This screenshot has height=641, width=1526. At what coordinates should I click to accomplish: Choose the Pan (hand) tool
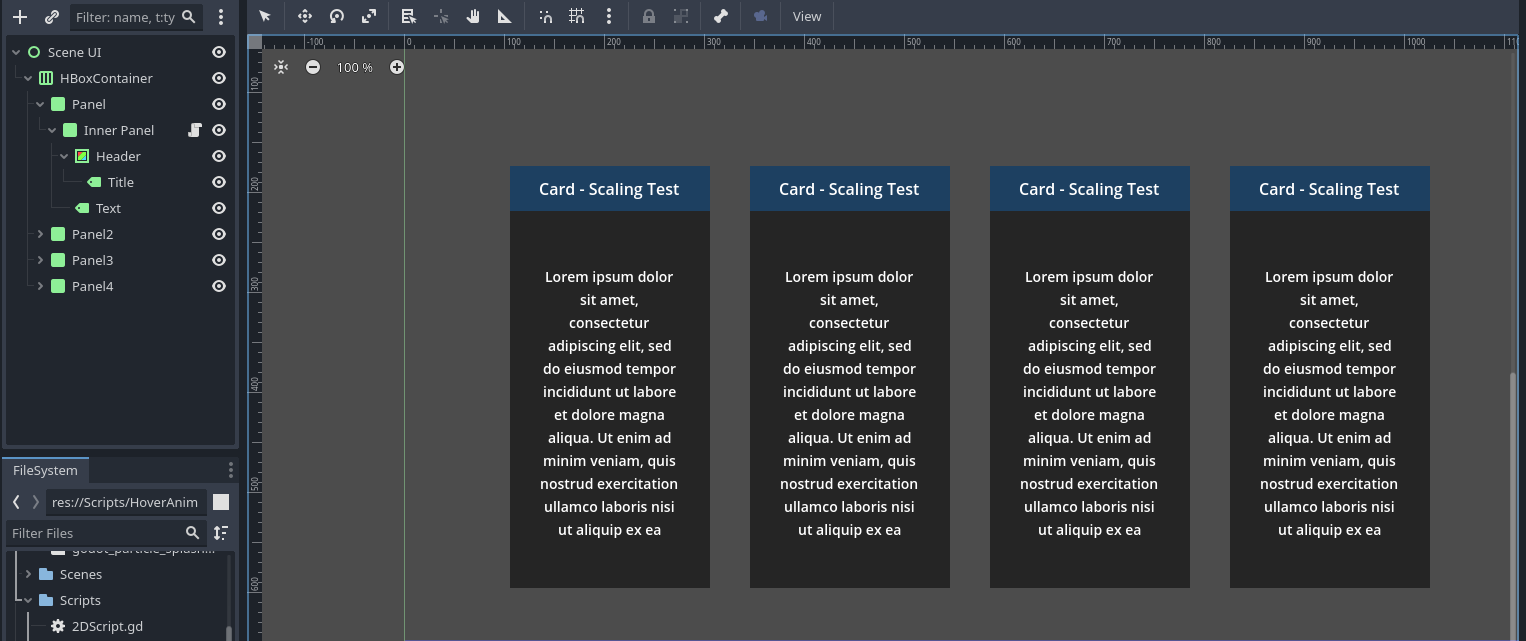coord(473,16)
